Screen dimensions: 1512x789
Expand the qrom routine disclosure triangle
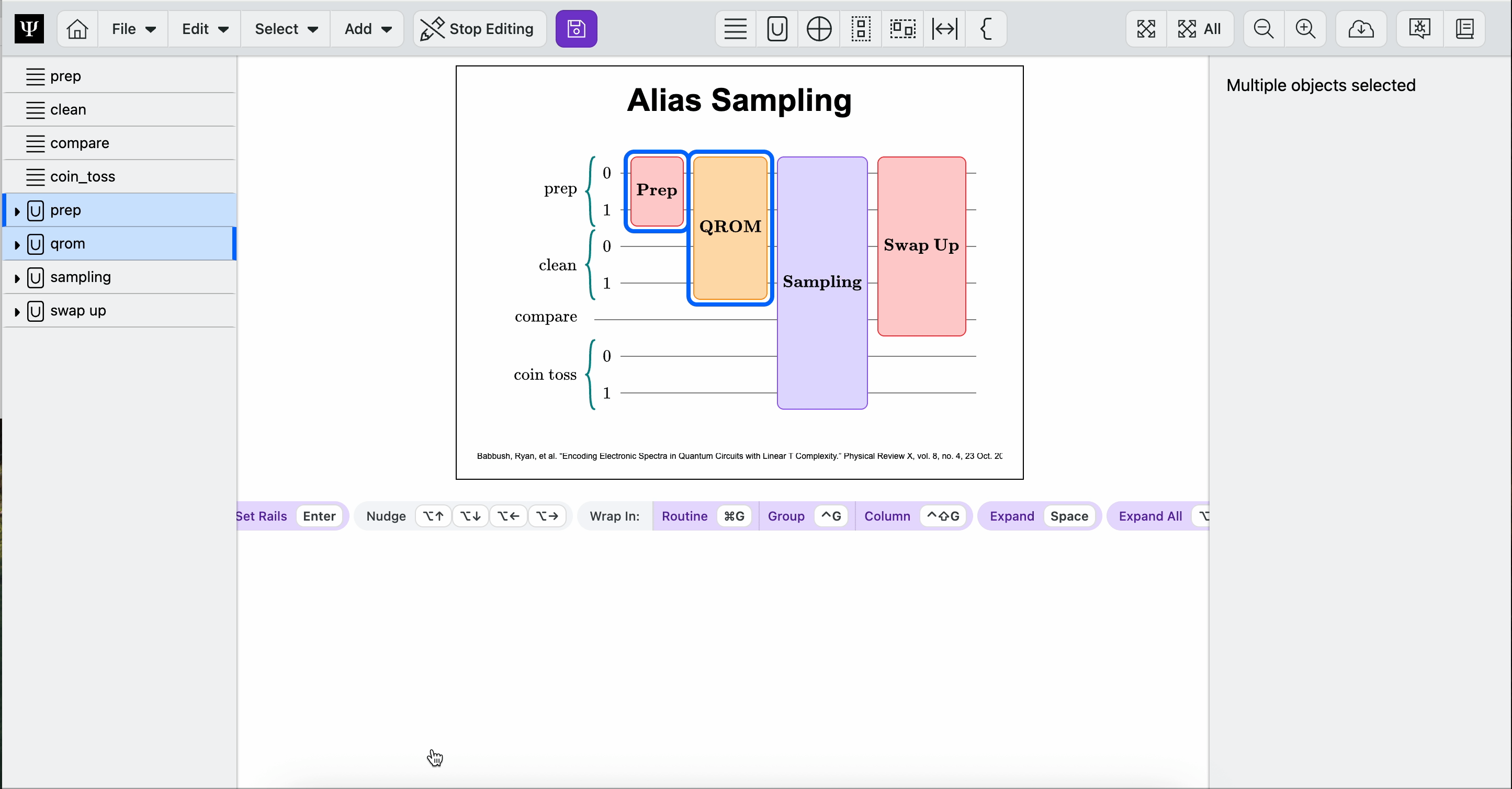click(17, 245)
